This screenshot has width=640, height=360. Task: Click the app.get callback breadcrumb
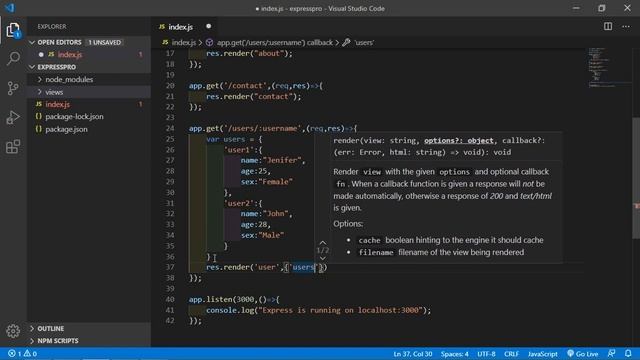pos(275,42)
